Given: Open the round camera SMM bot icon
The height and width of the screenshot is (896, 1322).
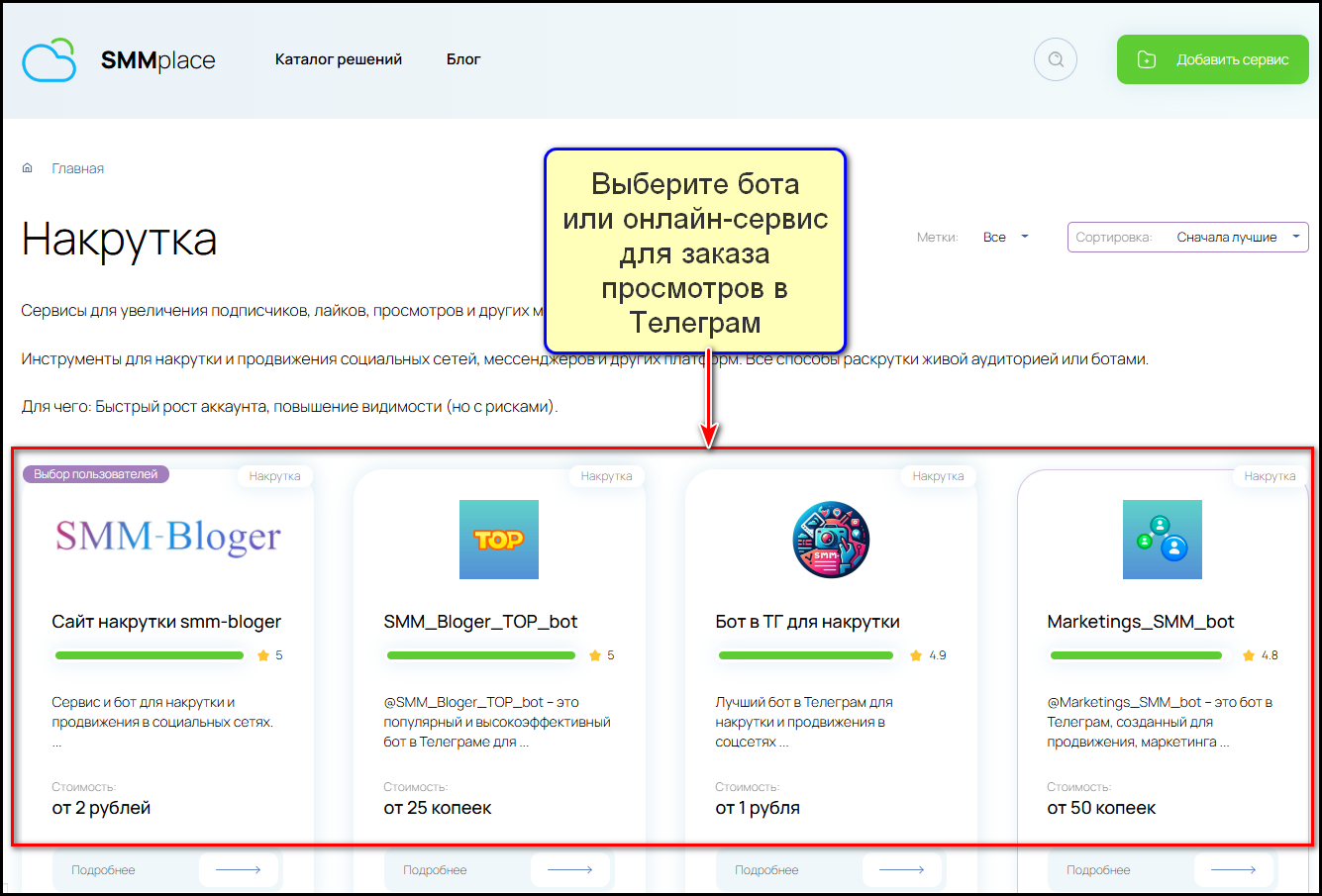Looking at the screenshot, I should click(x=831, y=540).
